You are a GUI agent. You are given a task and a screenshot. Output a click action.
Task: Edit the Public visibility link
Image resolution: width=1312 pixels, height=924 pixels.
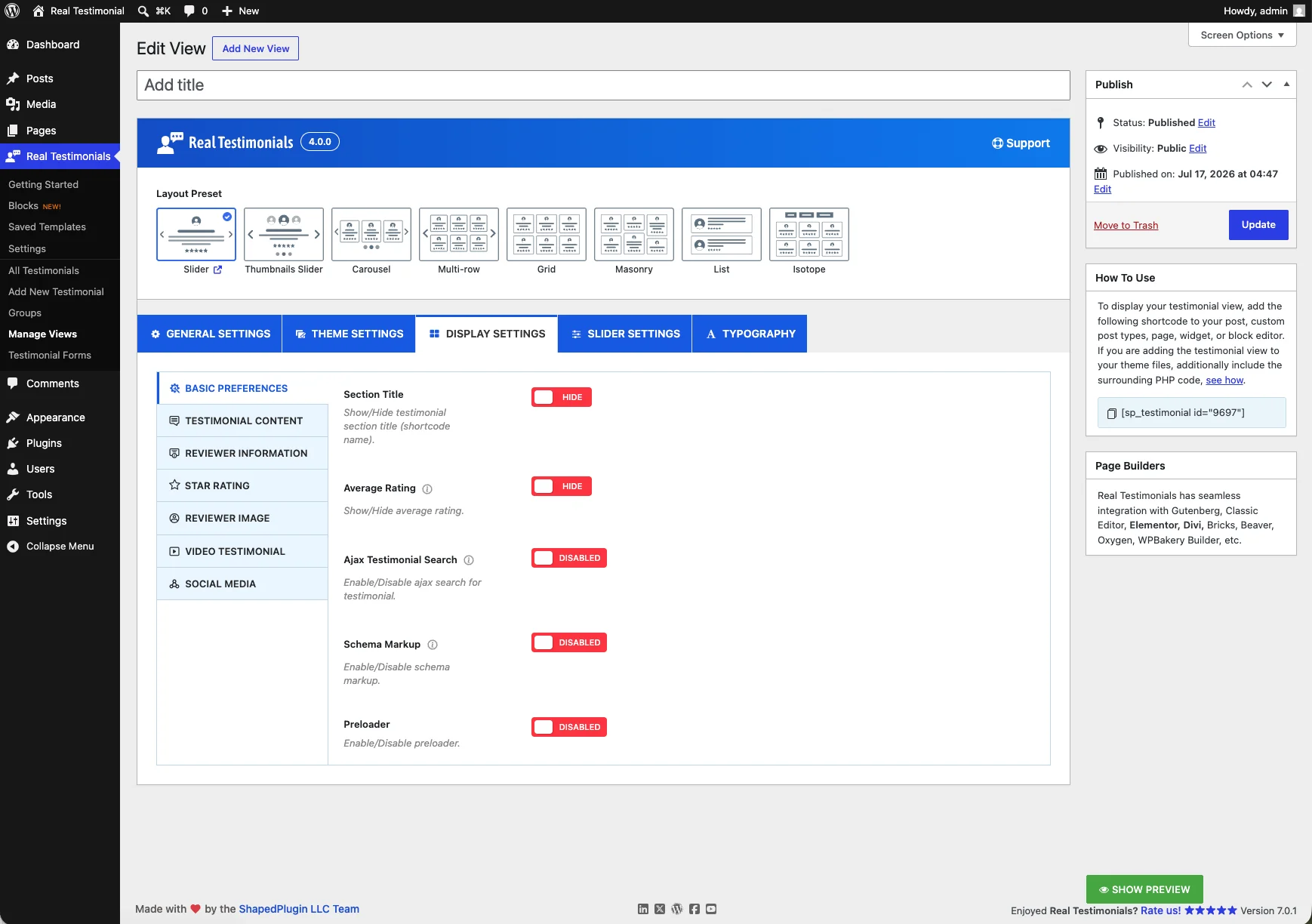[1198, 148]
